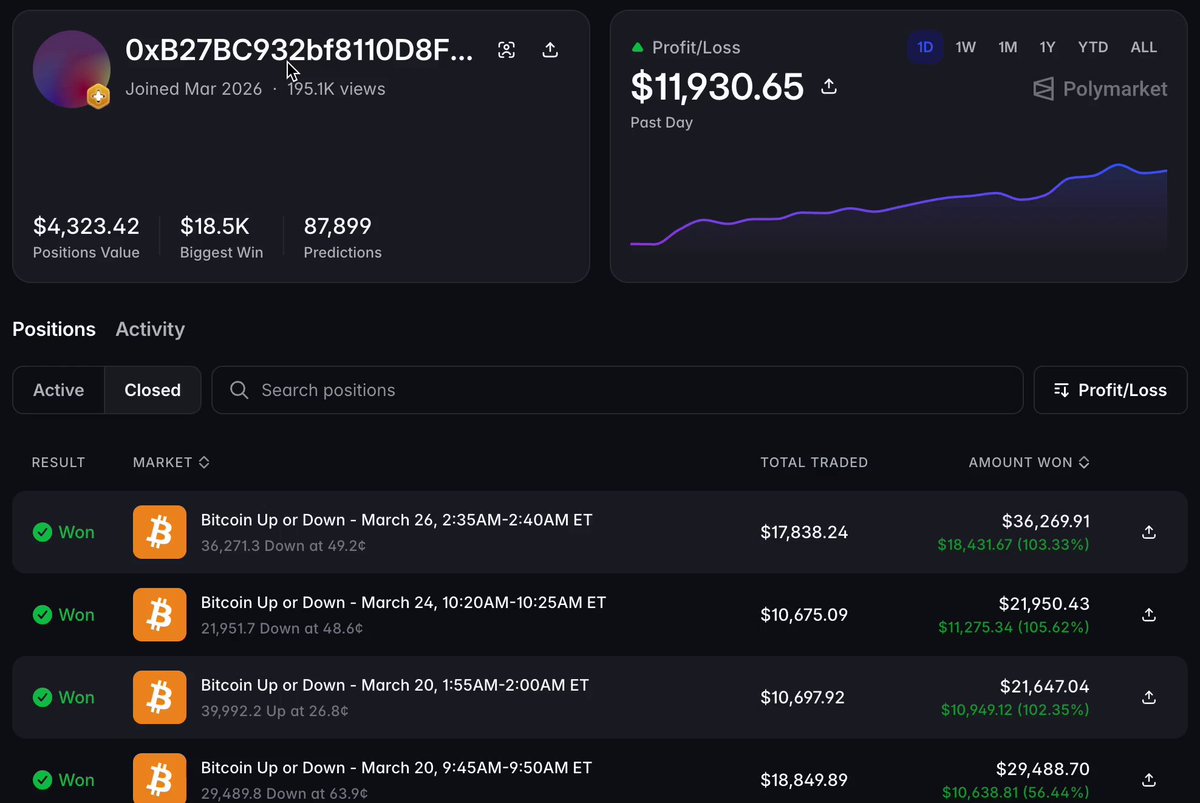The image size is (1200, 803).
Task: Select the 1Y time range
Action: point(1047,47)
